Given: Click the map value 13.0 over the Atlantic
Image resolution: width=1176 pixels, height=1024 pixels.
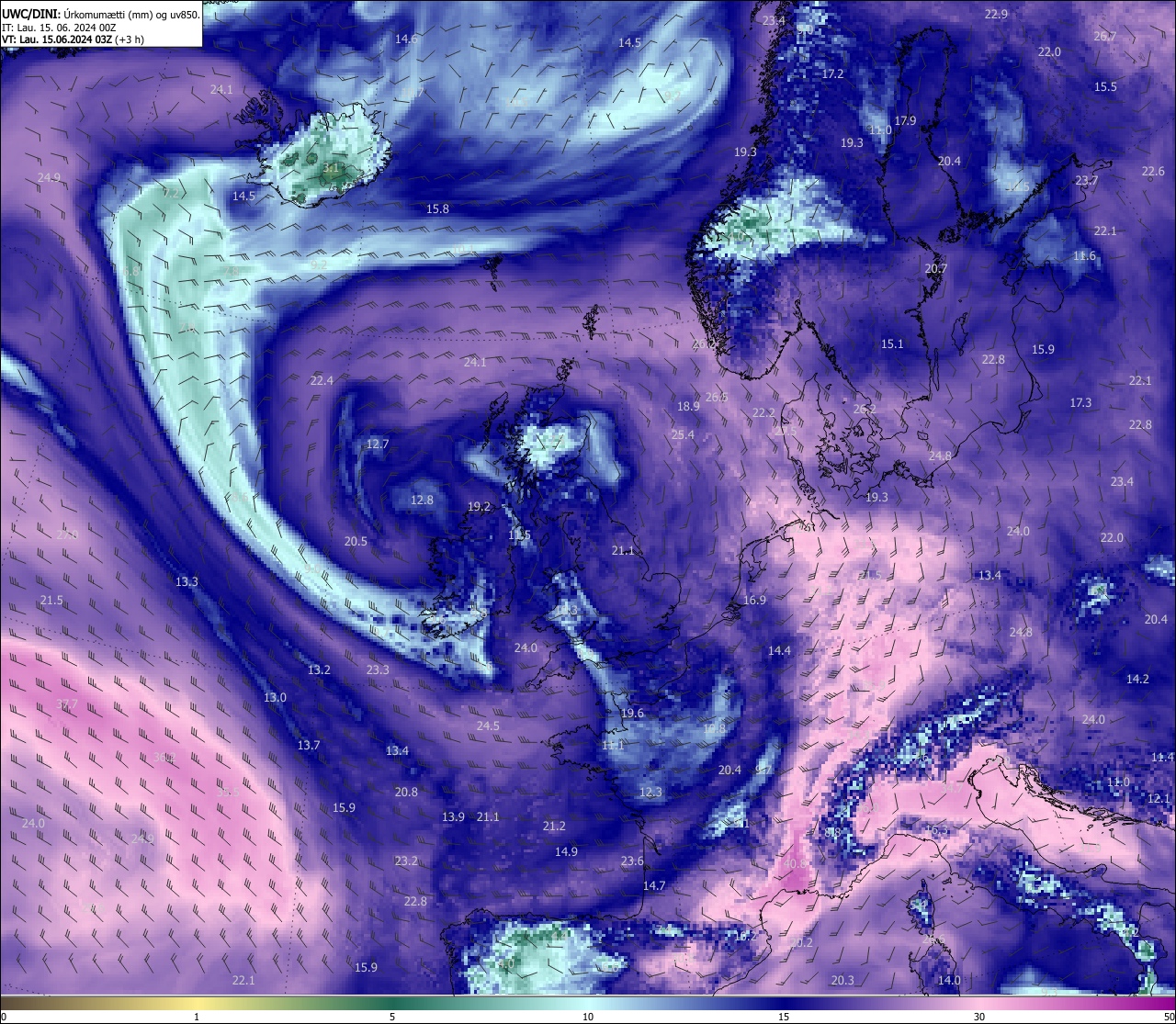Looking at the screenshot, I should [275, 697].
